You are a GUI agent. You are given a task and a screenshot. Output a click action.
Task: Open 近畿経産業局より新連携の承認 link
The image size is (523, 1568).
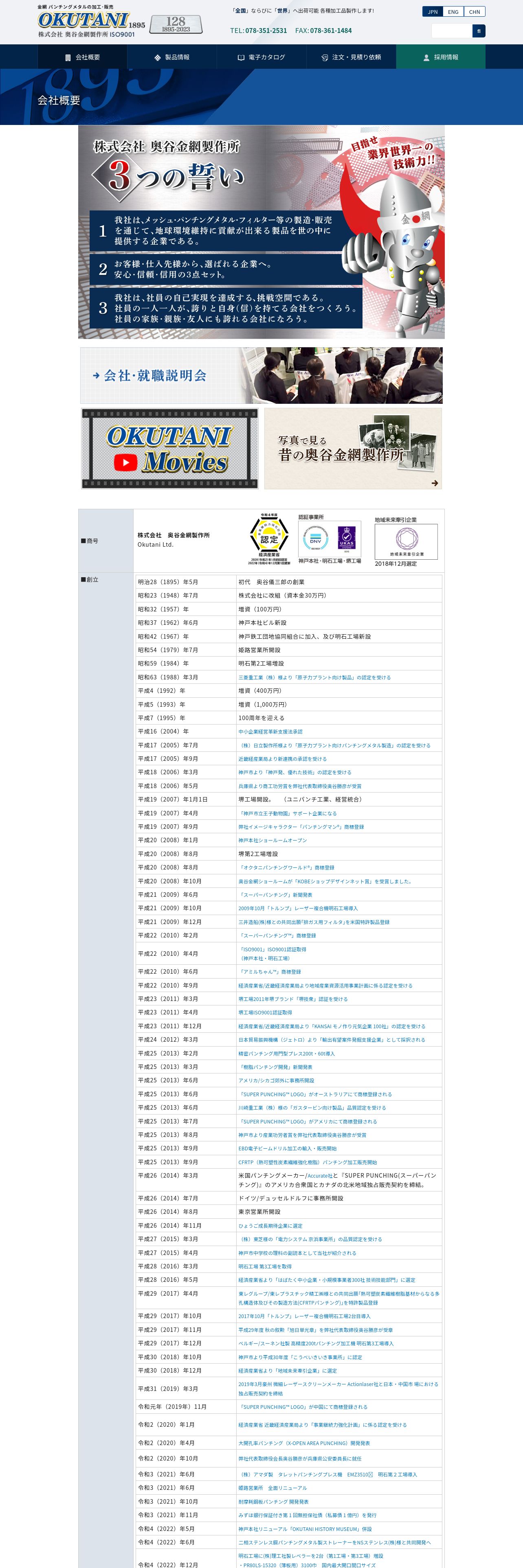tap(283, 759)
